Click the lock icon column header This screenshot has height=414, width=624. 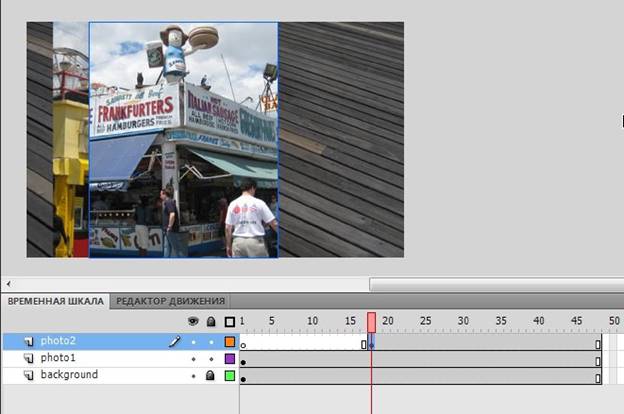pos(211,322)
